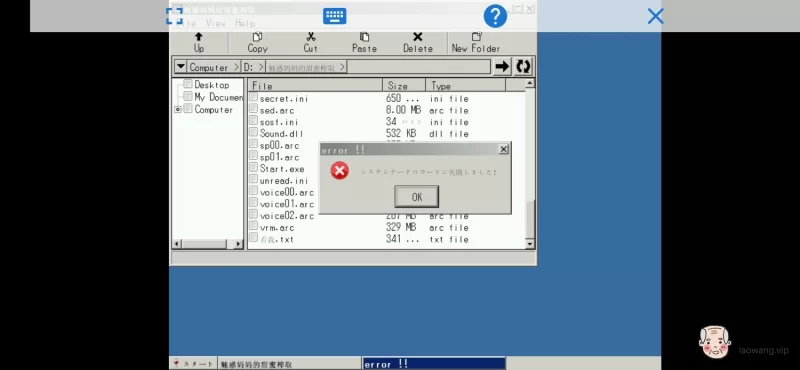
Task: Select the Sound.dll file name
Action: coord(281,134)
